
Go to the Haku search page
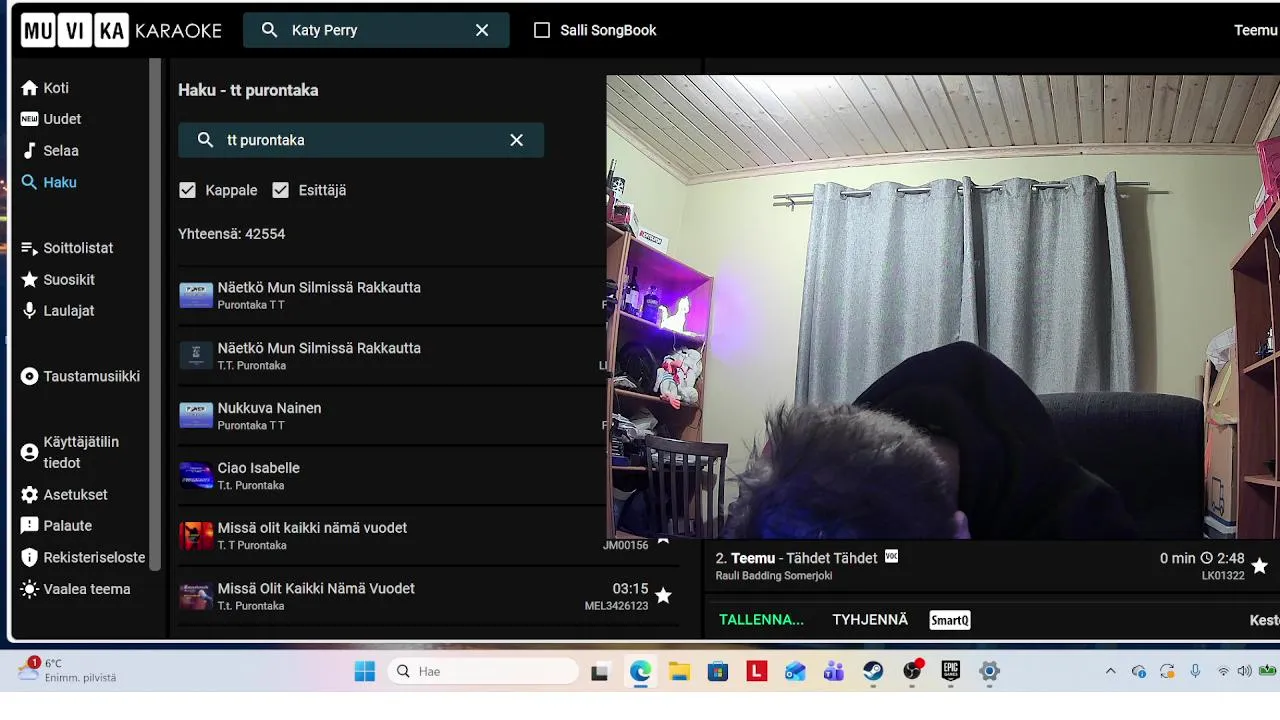pyautogui.click(x=49, y=182)
